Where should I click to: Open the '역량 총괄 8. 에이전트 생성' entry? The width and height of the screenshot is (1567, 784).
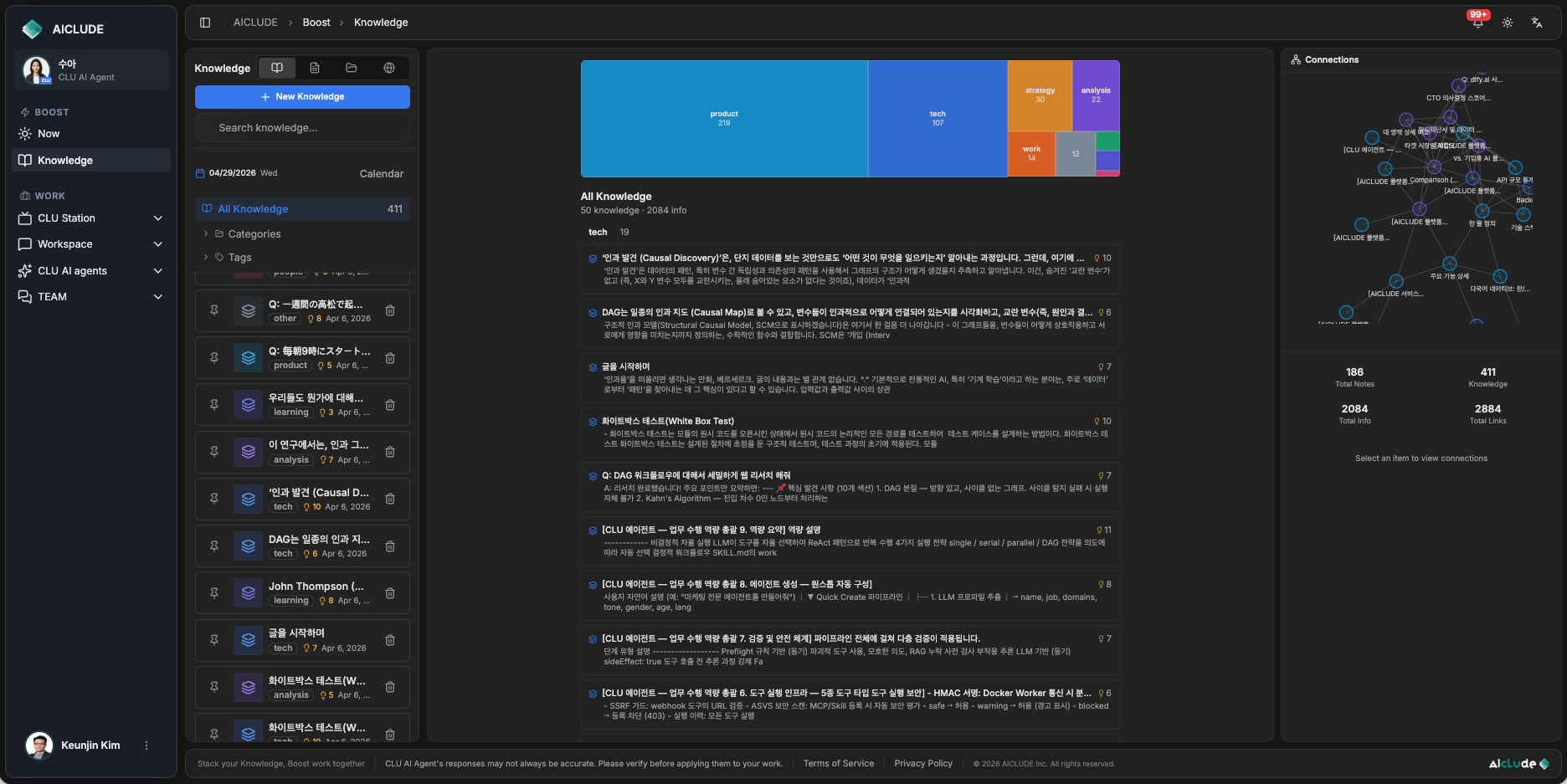850,596
